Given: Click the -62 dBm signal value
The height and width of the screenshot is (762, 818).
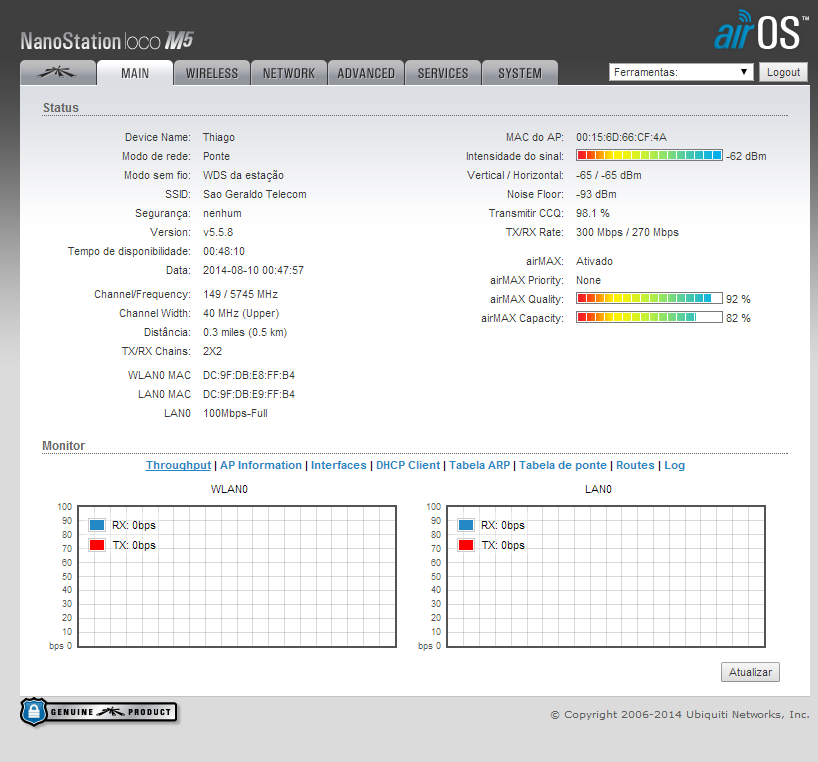Looking at the screenshot, I should (x=746, y=156).
